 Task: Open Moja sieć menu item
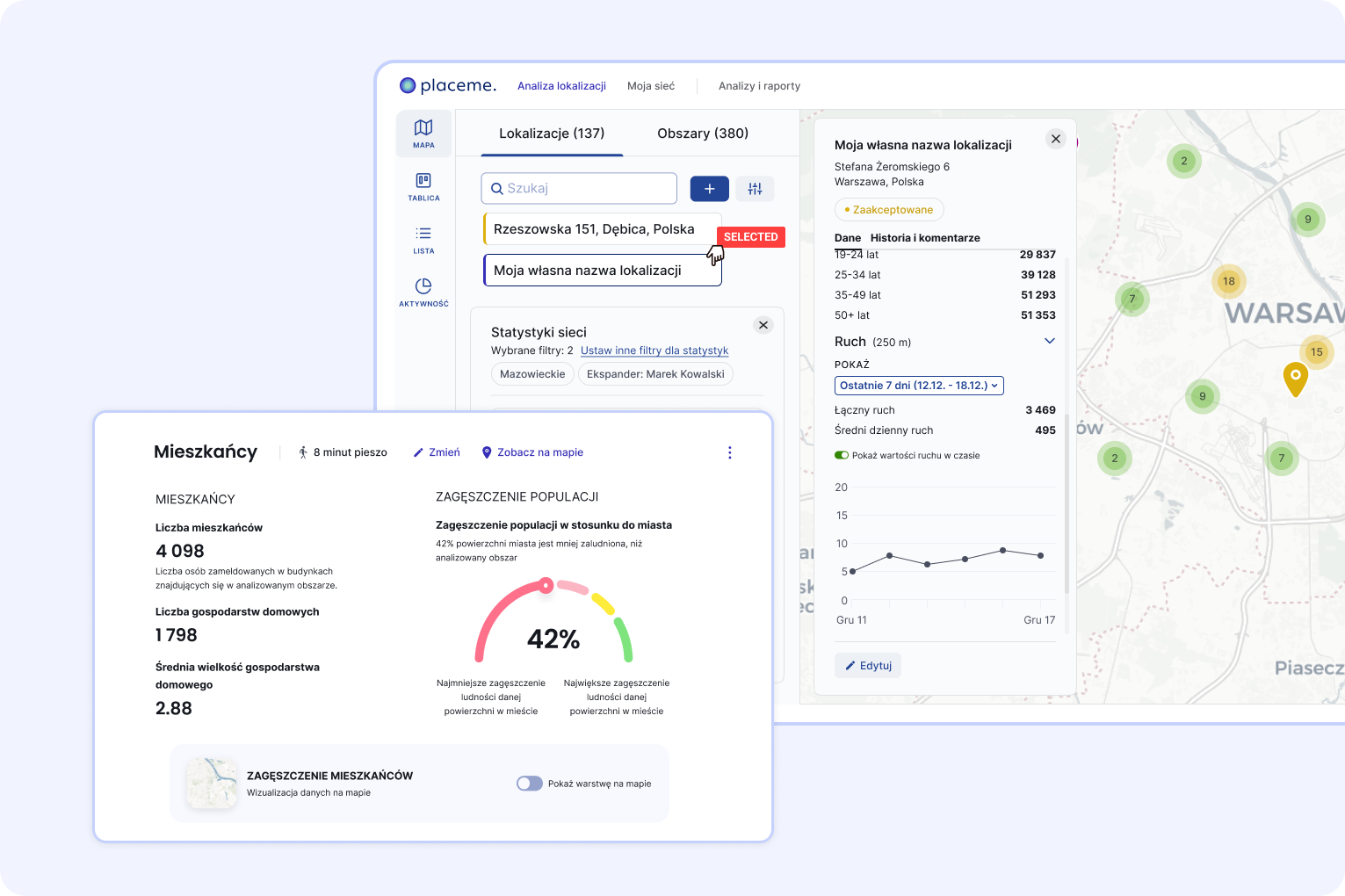point(651,86)
